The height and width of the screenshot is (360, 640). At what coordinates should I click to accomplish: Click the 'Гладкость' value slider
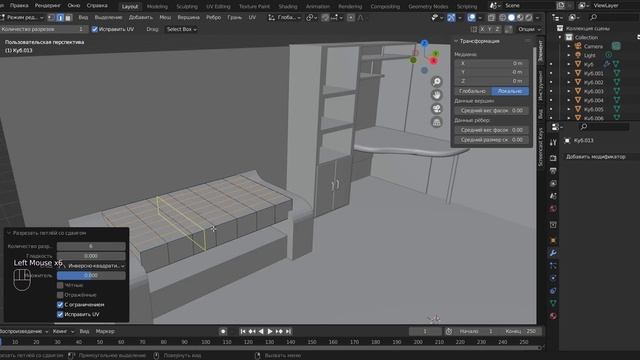tap(91, 256)
